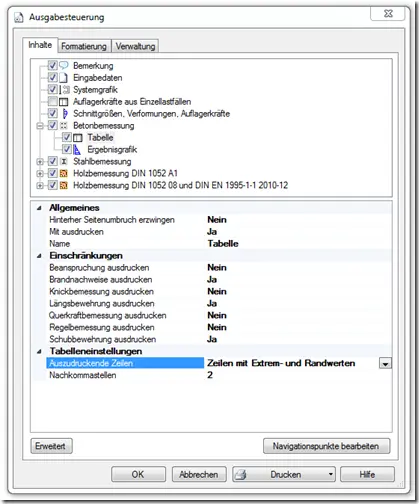Switch to the Formatierung tab

pyautogui.click(x=84, y=46)
